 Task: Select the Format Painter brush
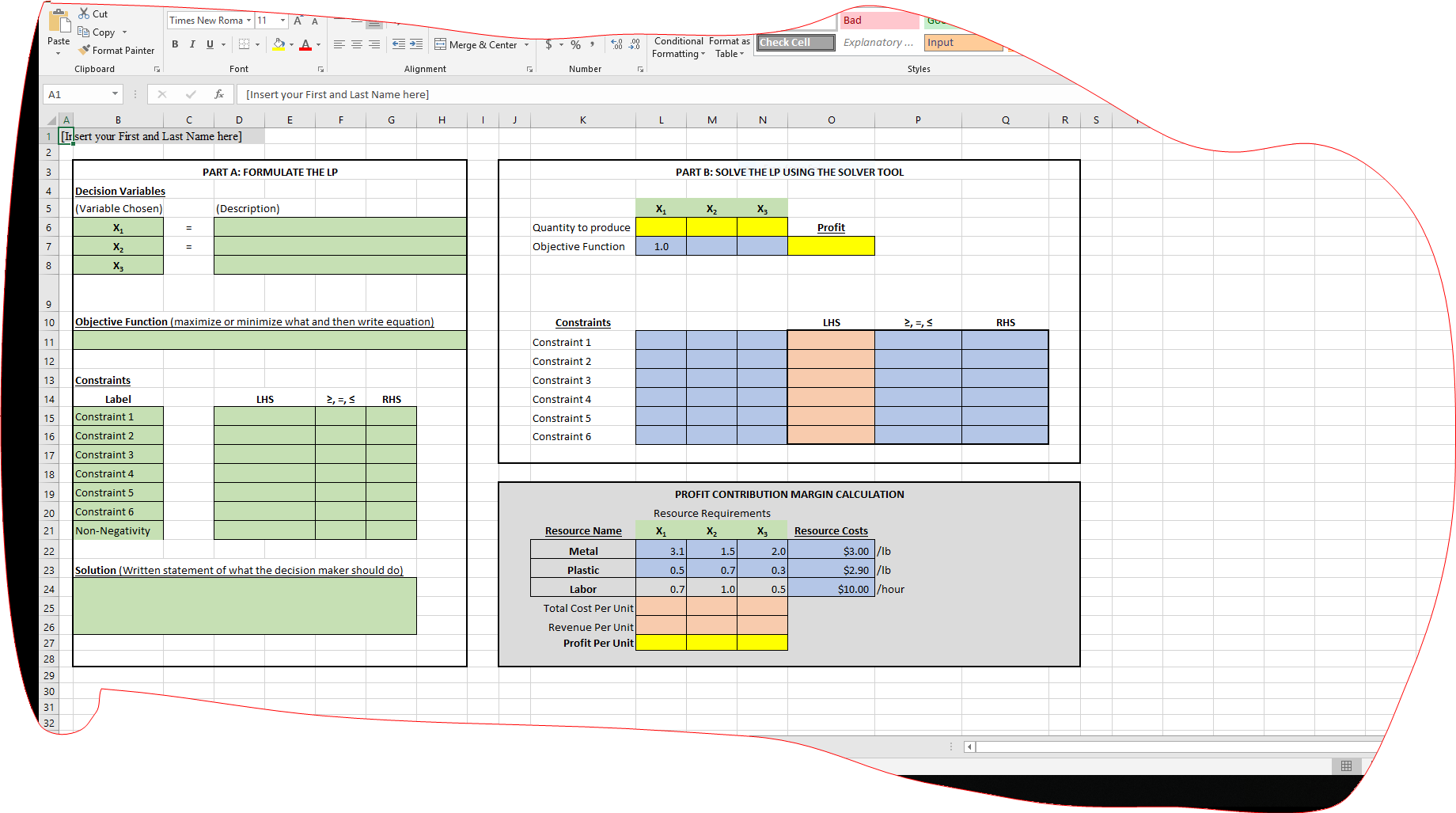[x=84, y=50]
